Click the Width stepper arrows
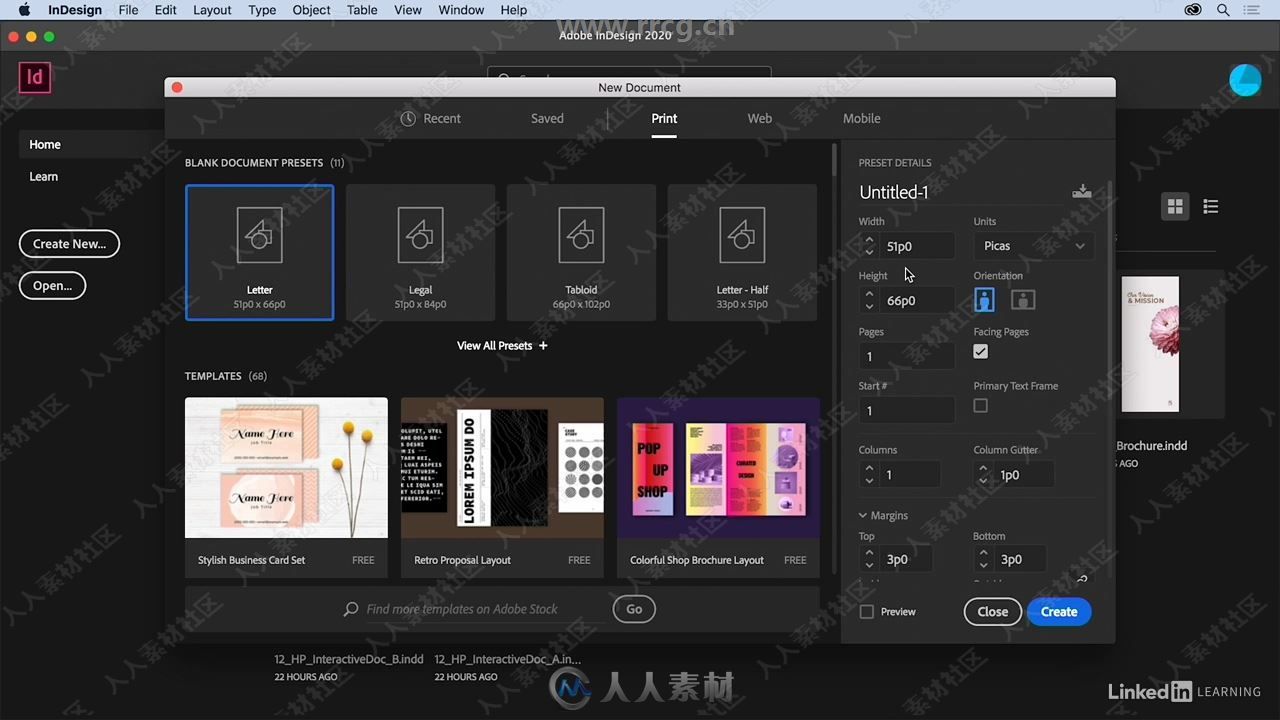Viewport: 1280px width, 720px height. (x=869, y=246)
